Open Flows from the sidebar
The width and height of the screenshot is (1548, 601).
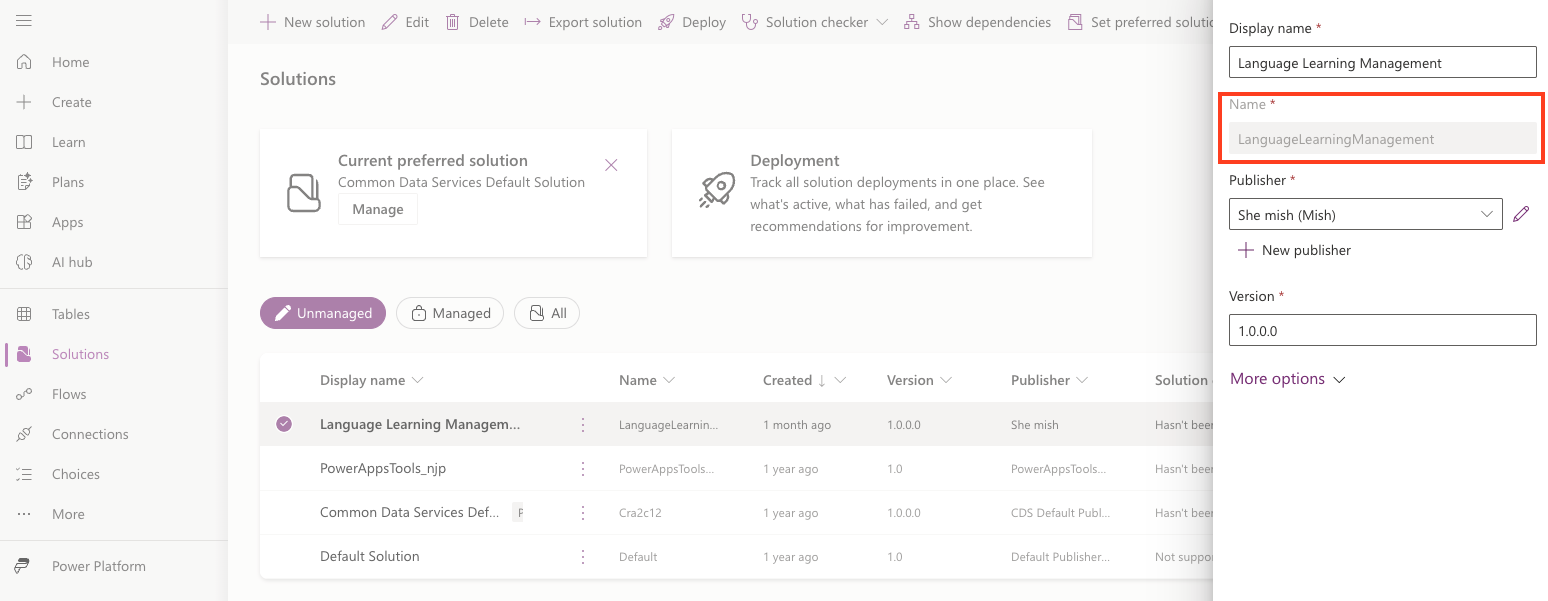(x=68, y=394)
